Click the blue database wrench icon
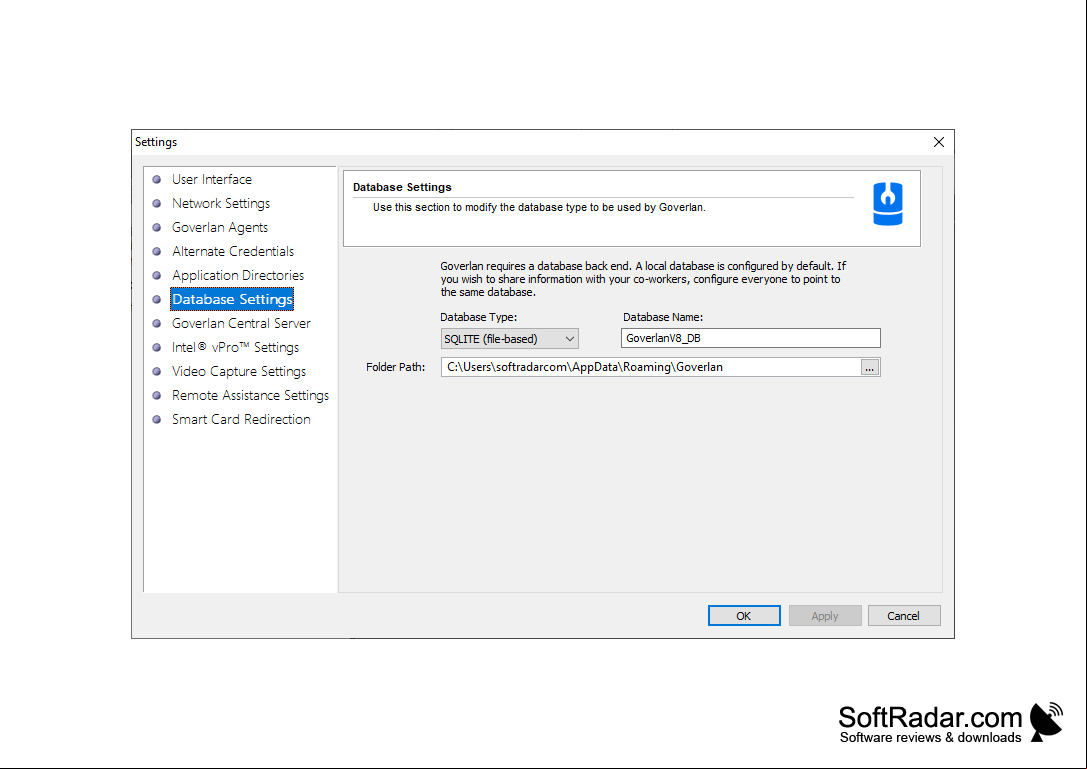The height and width of the screenshot is (769, 1087). point(887,204)
